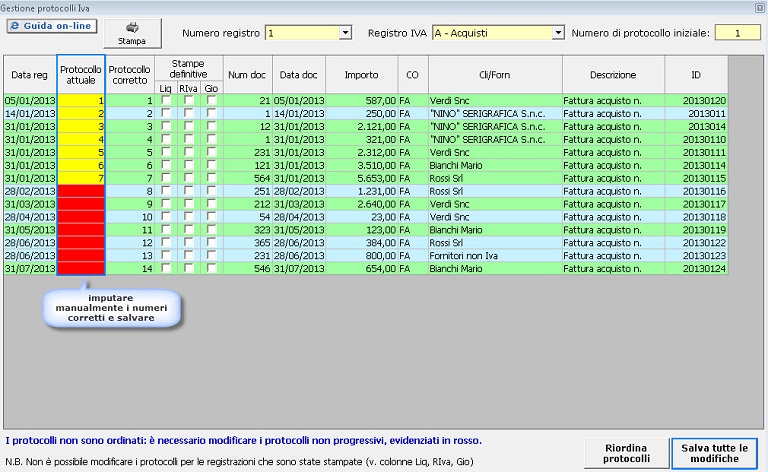
Task: Select Data reg cell 28/04/2013
Action: pyautogui.click(x=30, y=217)
